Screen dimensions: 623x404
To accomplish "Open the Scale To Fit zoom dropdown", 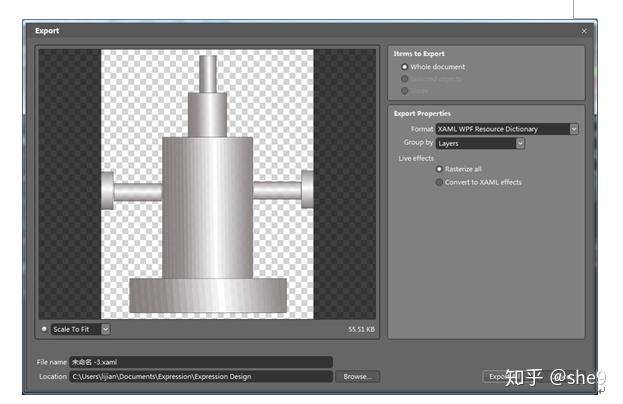I will tap(80, 329).
